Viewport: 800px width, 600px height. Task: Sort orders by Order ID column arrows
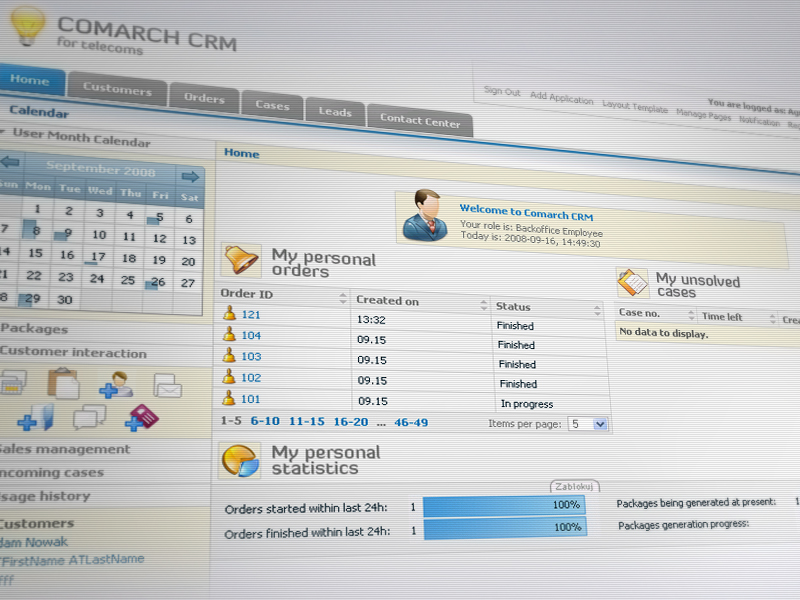click(343, 298)
